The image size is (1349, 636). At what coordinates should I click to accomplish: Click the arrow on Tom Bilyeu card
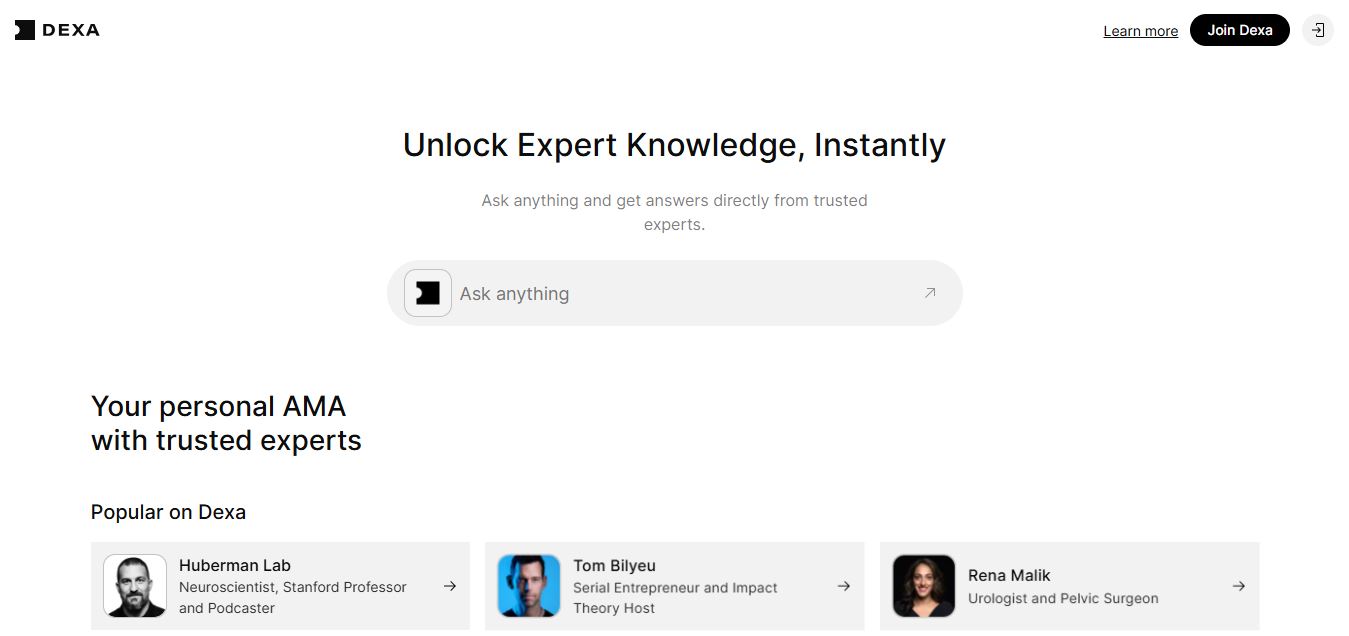(844, 586)
